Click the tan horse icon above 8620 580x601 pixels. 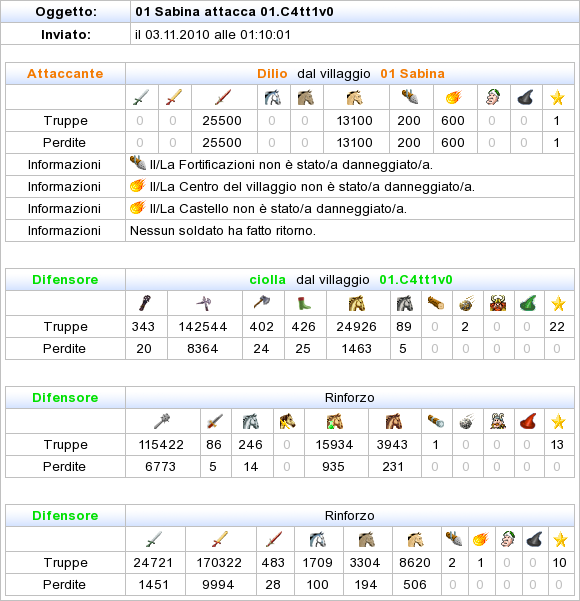point(416,539)
